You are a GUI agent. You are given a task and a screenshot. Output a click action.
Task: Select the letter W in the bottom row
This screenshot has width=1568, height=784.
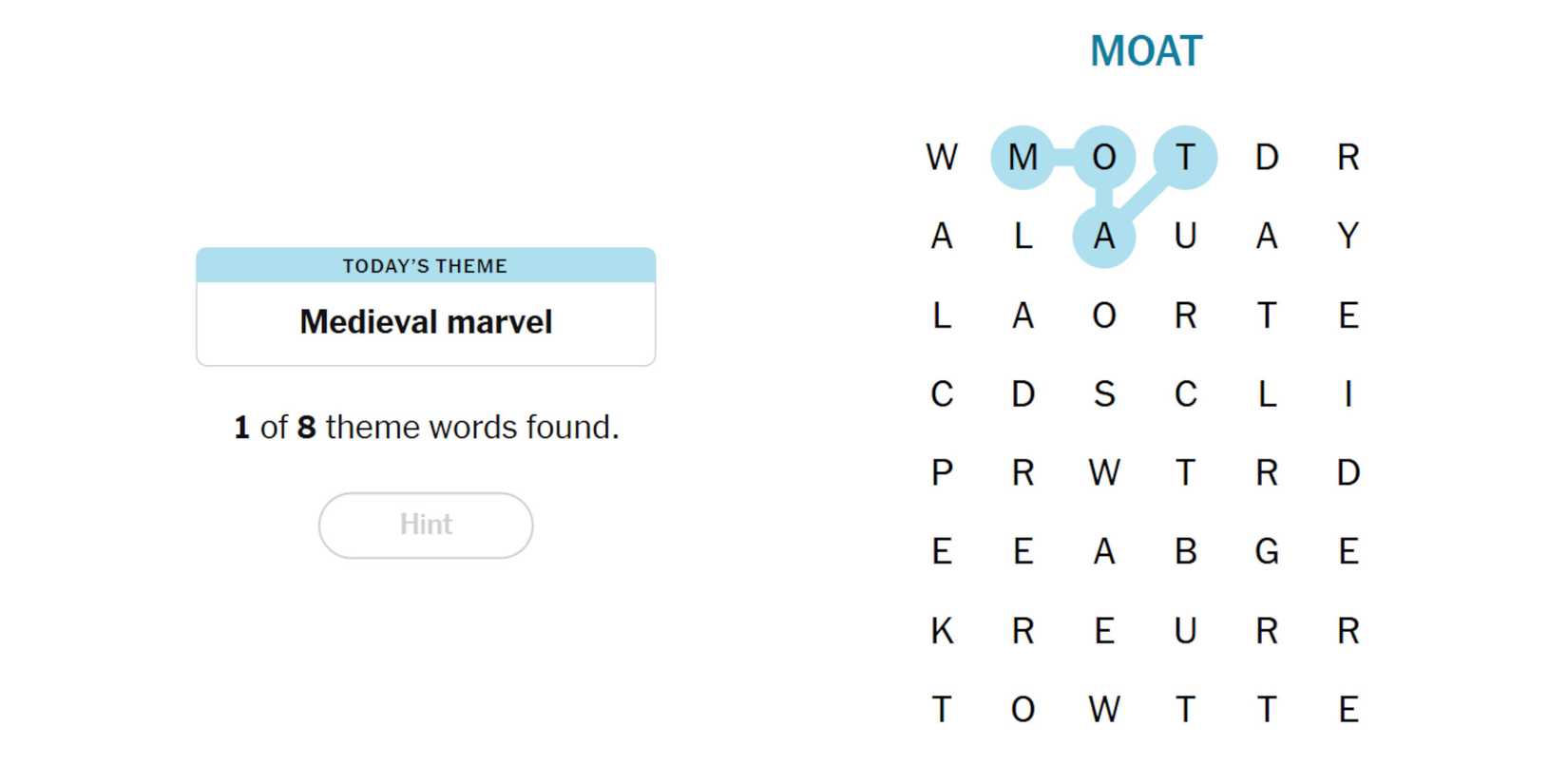pyautogui.click(x=1103, y=709)
